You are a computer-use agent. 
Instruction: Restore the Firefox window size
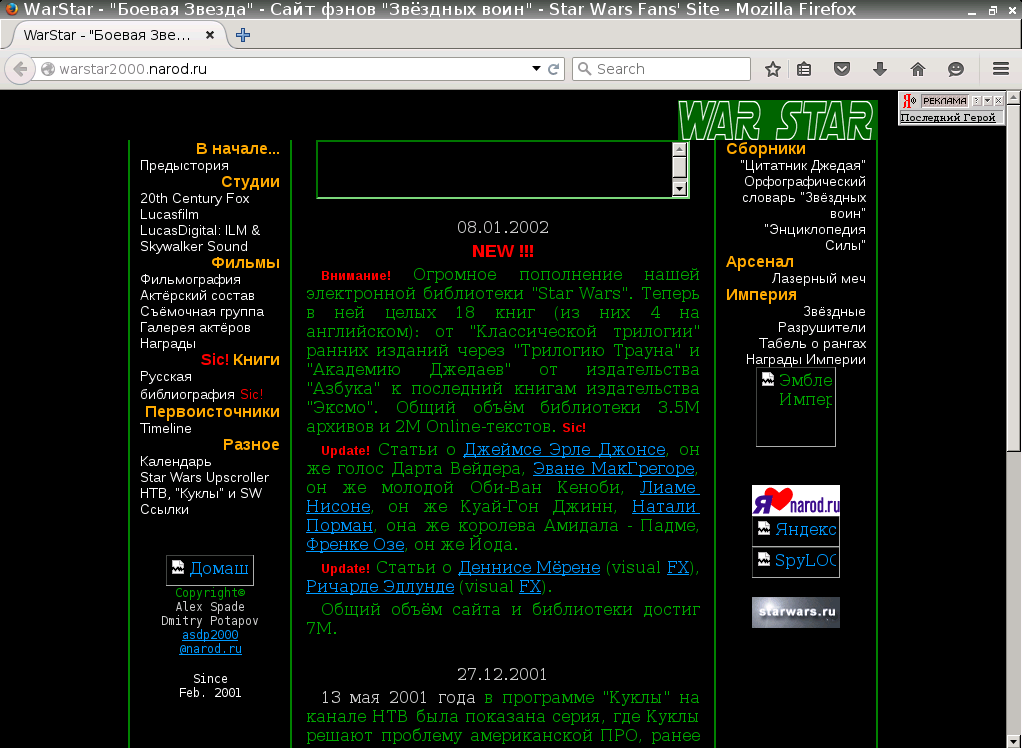point(993,10)
